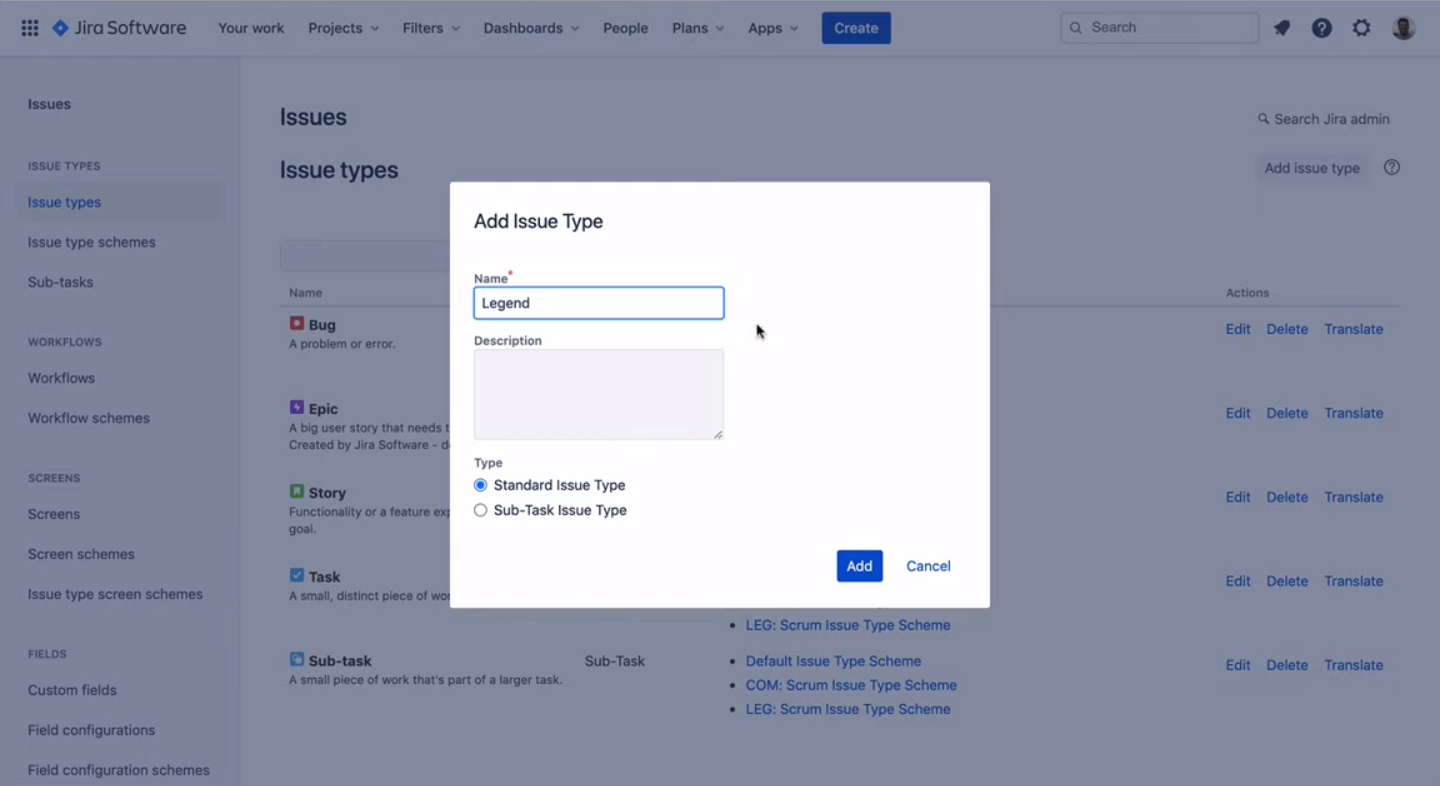The height and width of the screenshot is (786, 1440).
Task: Click your profile avatar
Action: click(1402, 27)
